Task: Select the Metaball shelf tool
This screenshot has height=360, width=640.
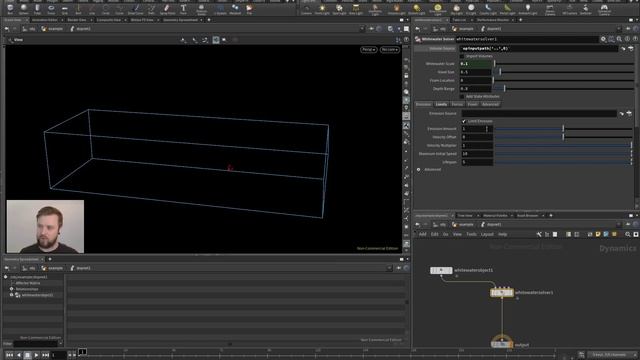Action: click(235, 9)
